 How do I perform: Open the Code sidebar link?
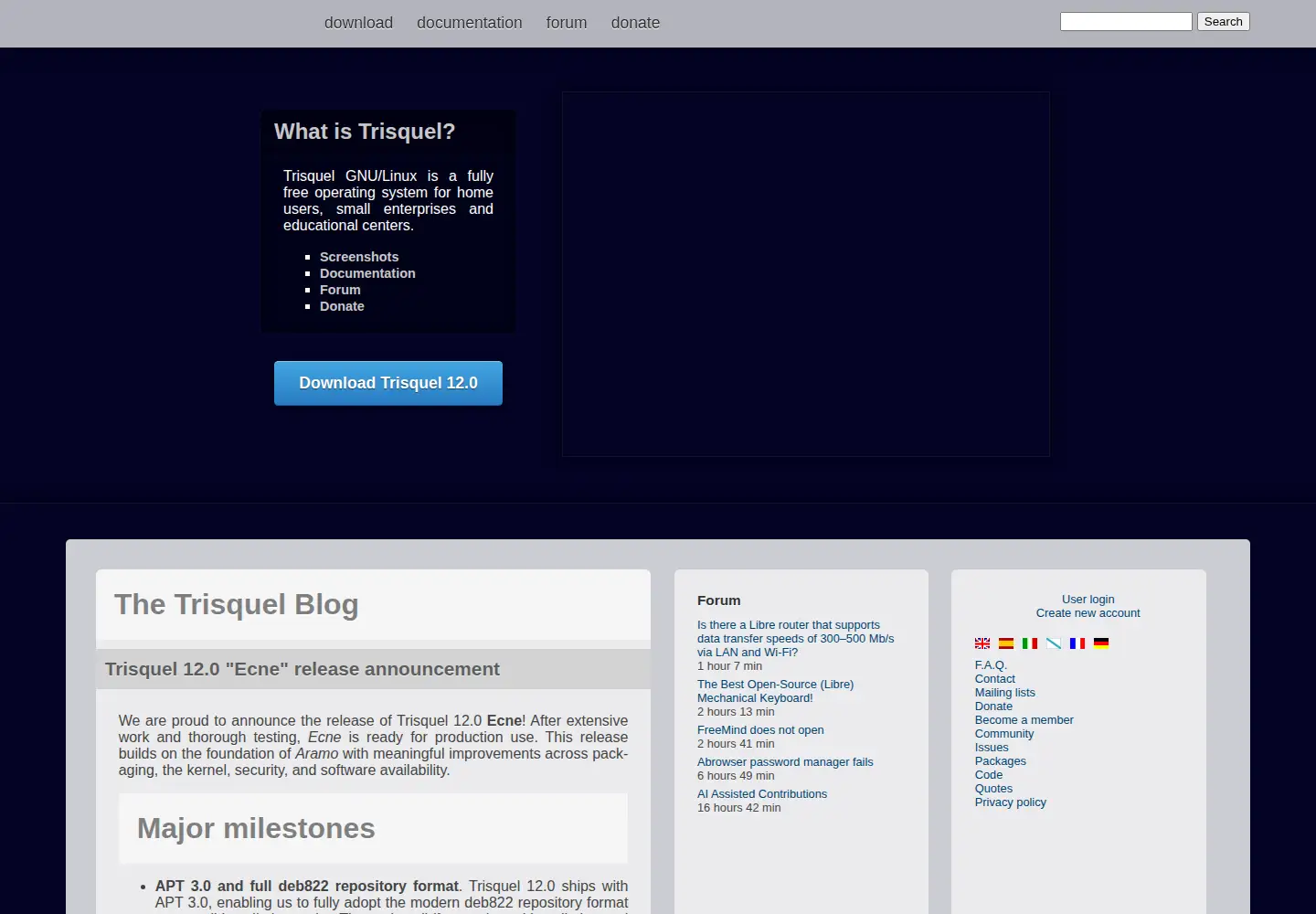tap(988, 775)
